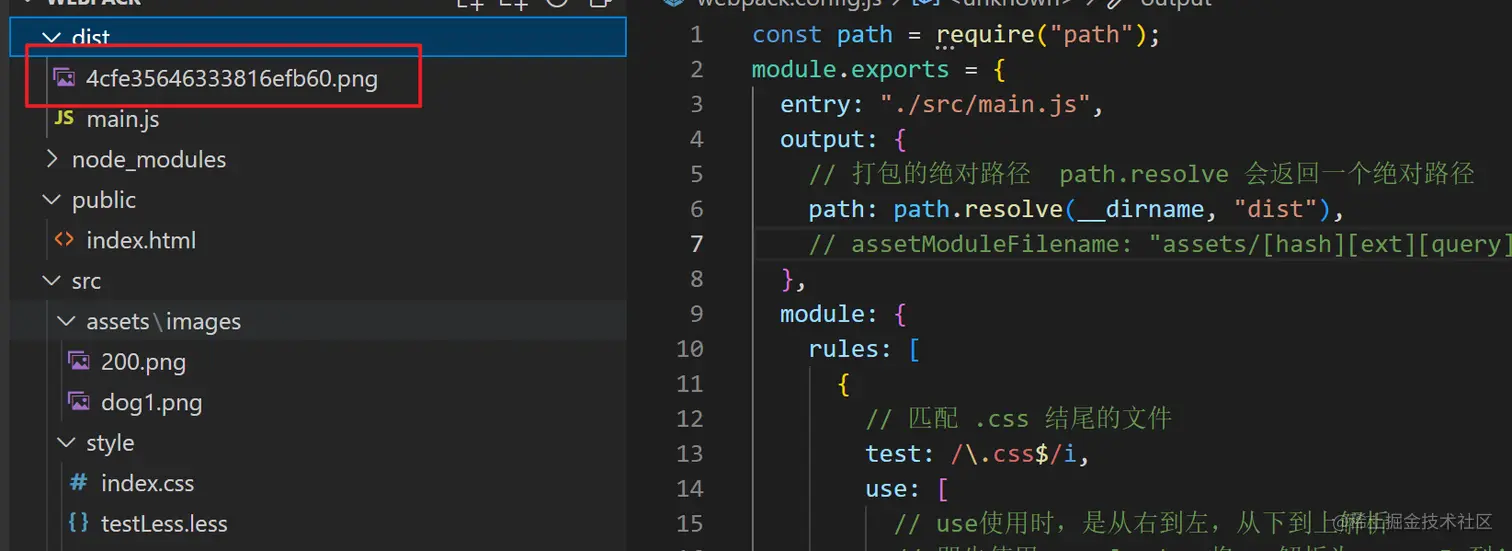
Task: Open dog1.png file name in the tree
Action: click(151, 403)
